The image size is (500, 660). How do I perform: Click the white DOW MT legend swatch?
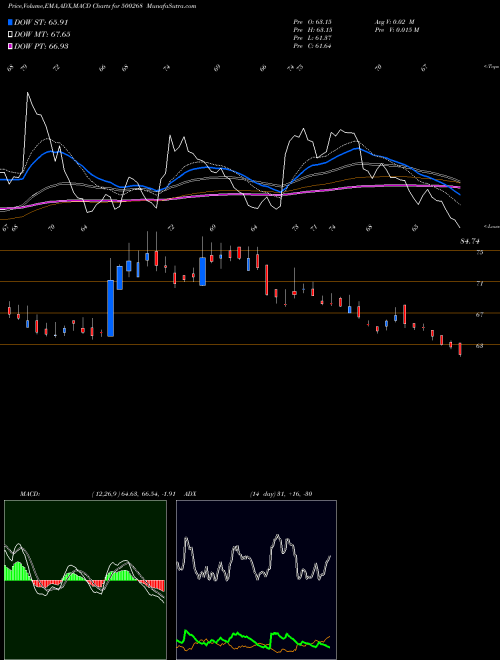pos(11,35)
